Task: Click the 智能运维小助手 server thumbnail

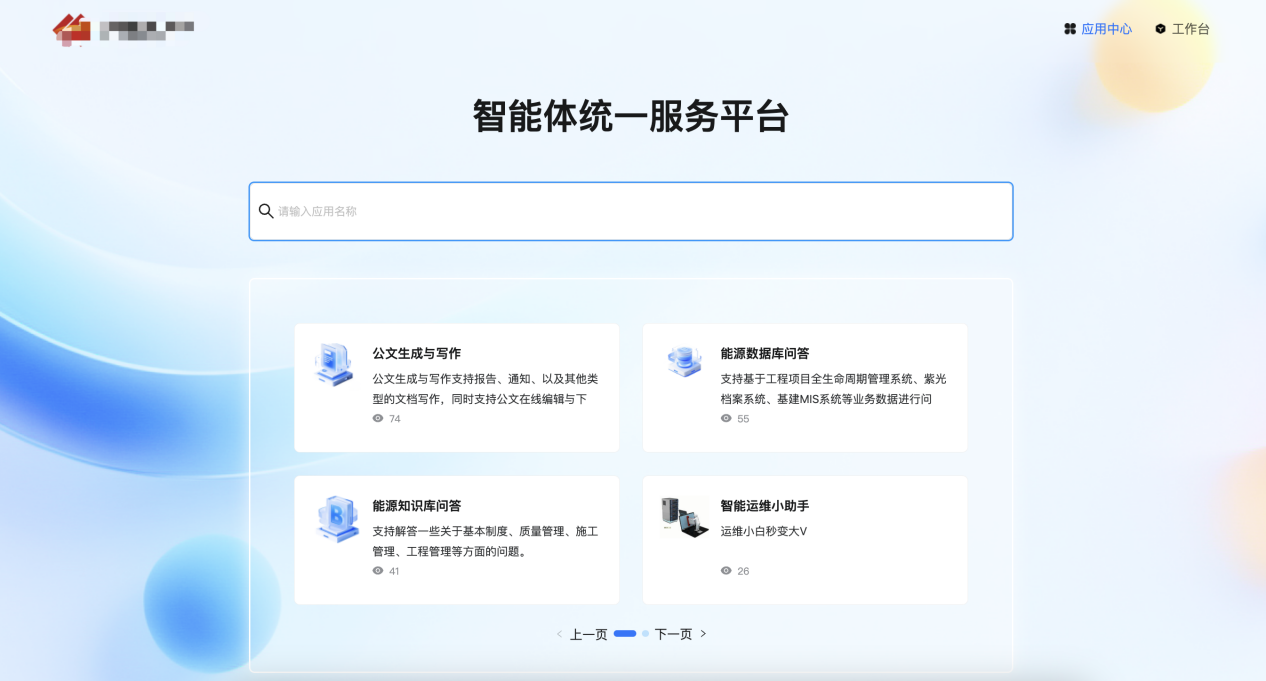Action: point(685,517)
